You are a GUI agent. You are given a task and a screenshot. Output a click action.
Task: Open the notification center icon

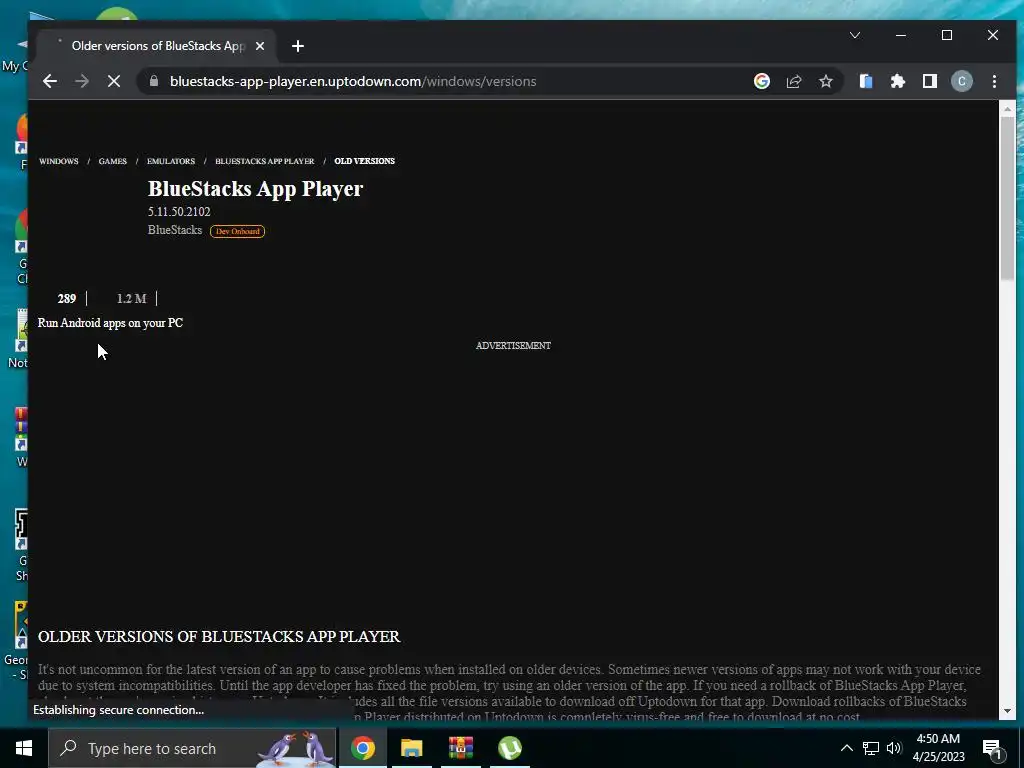[x=991, y=748]
